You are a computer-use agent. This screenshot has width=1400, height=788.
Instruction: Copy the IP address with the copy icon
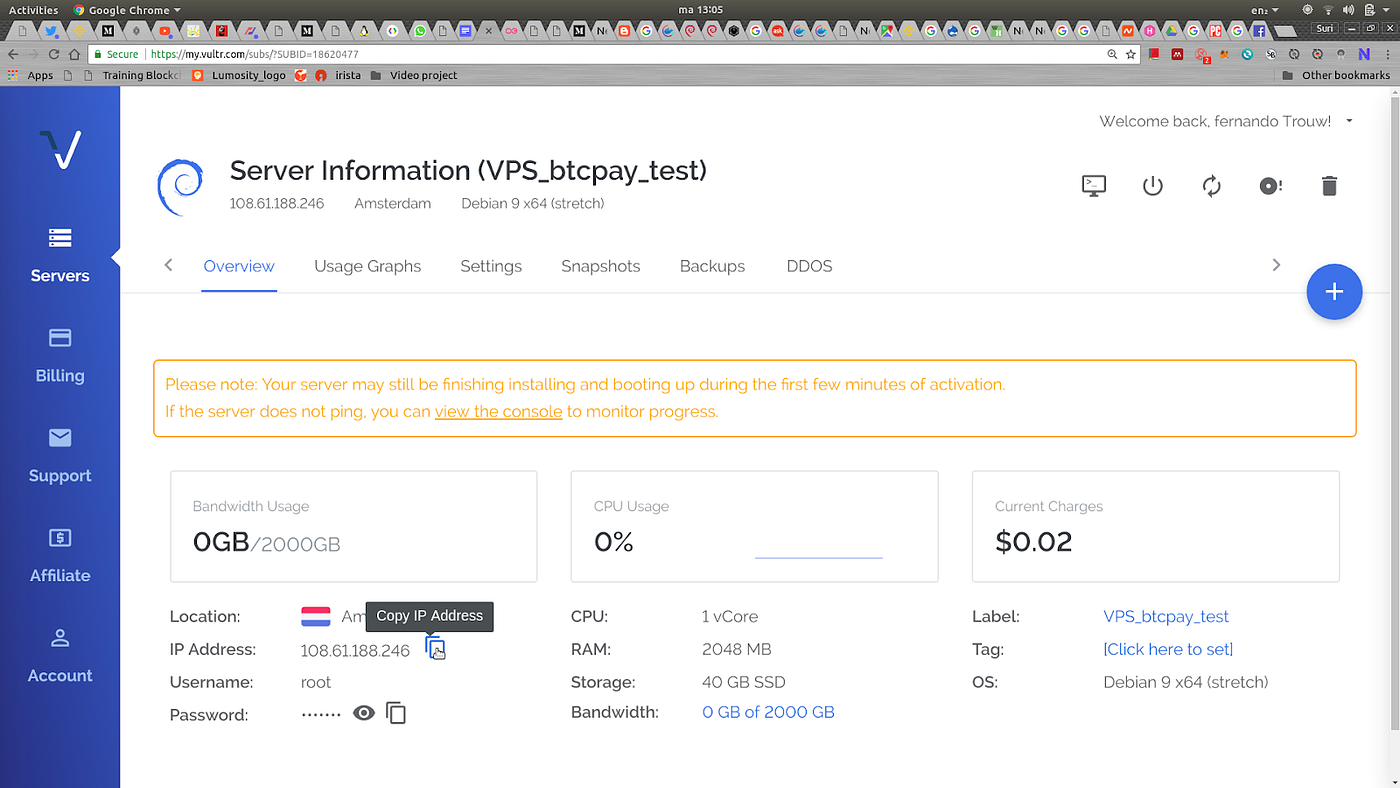[x=434, y=648]
